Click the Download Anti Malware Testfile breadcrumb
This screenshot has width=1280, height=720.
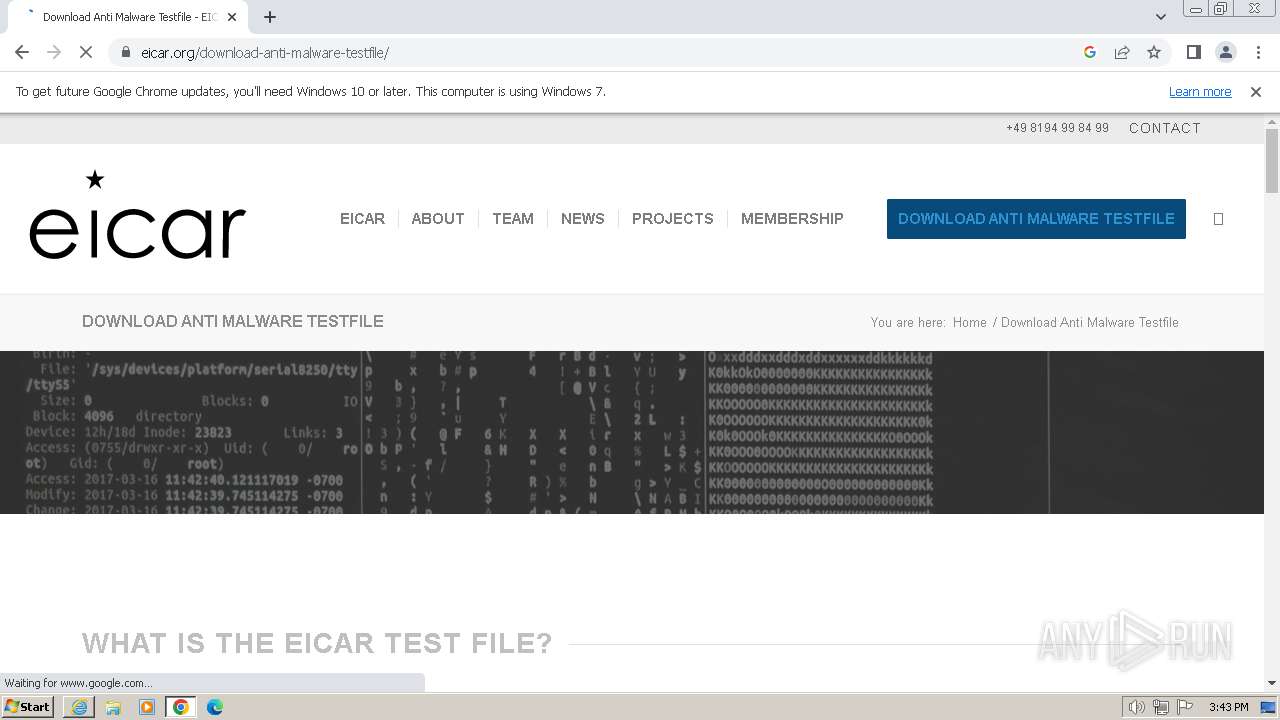[1090, 322]
